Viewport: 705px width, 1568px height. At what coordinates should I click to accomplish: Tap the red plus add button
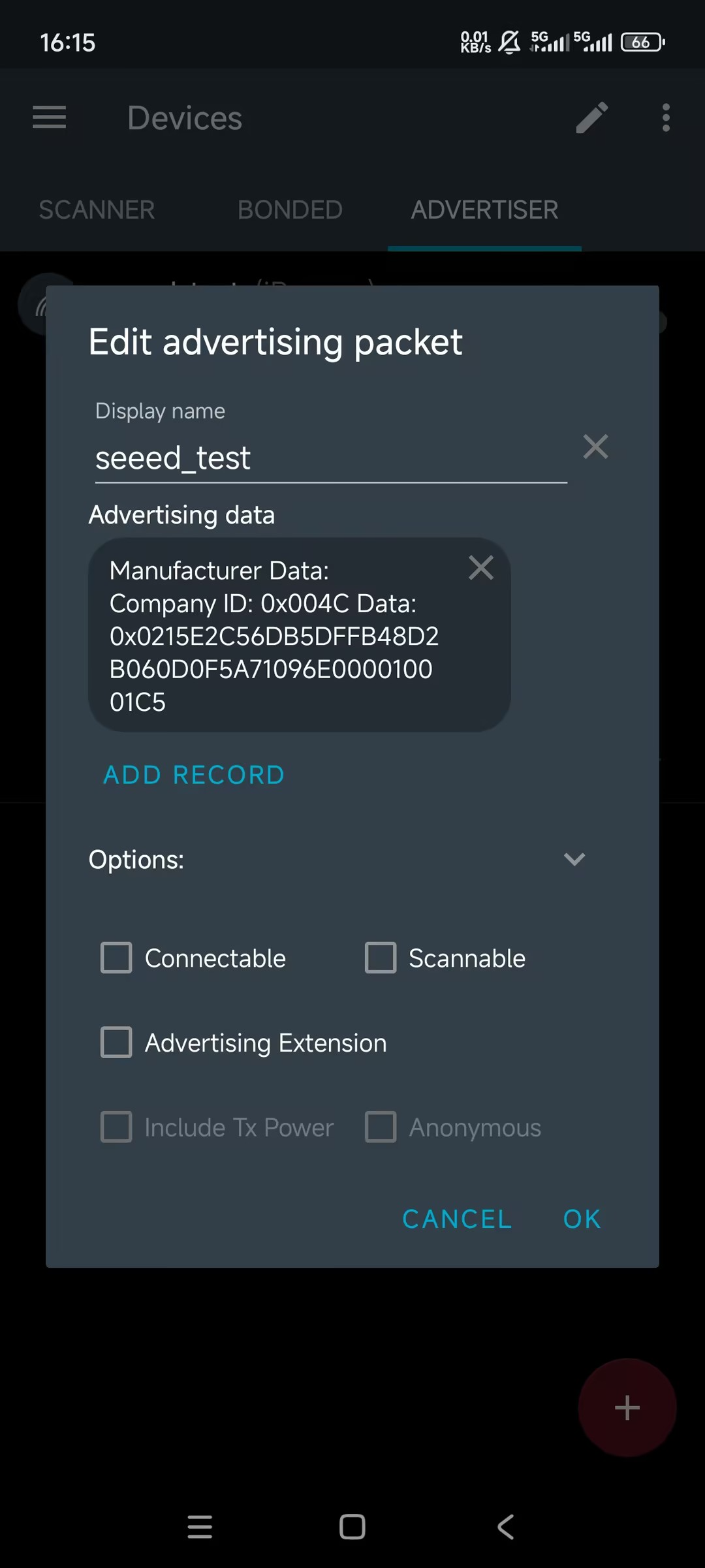[627, 1407]
